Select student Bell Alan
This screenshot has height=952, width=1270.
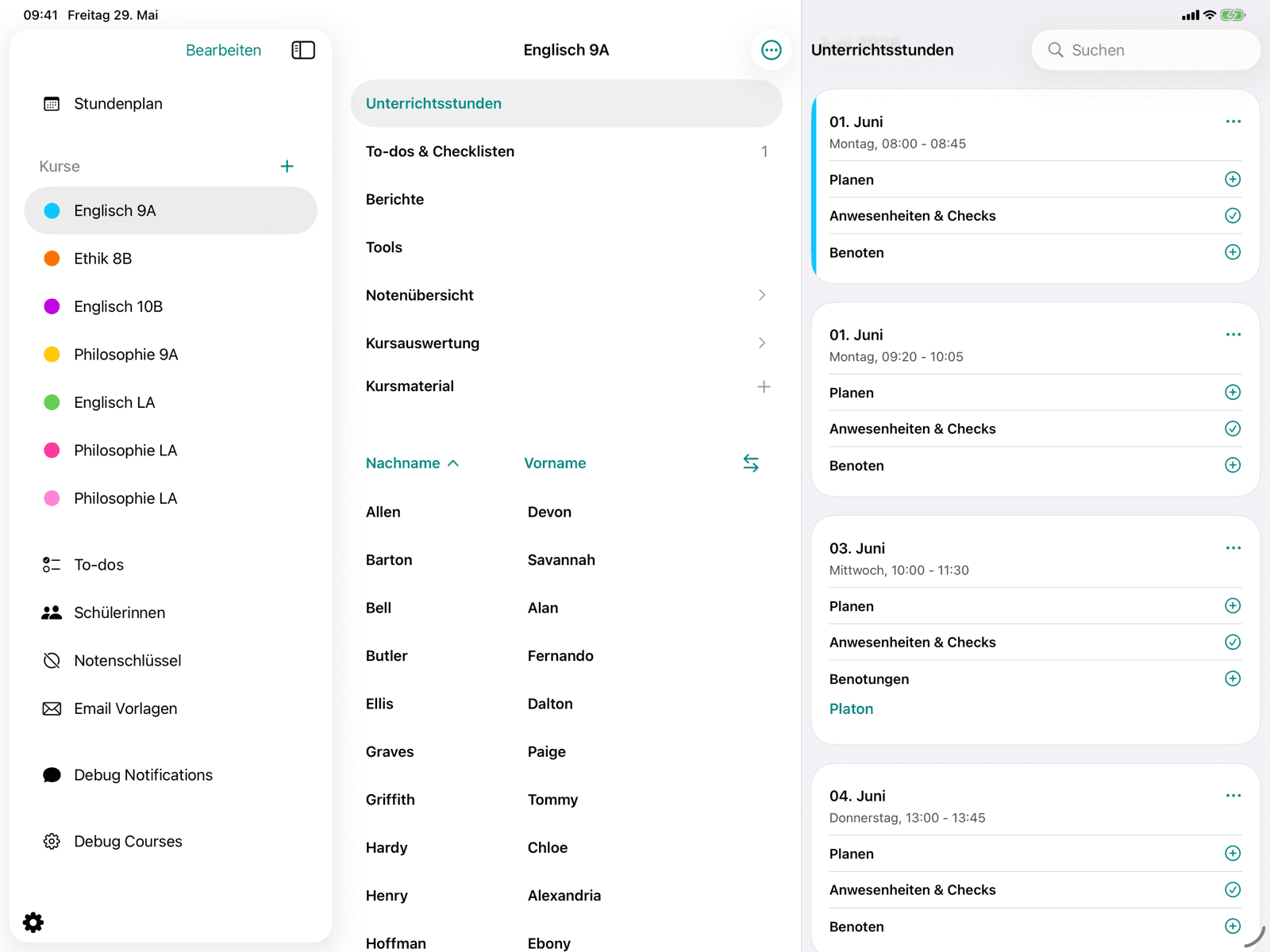click(567, 608)
